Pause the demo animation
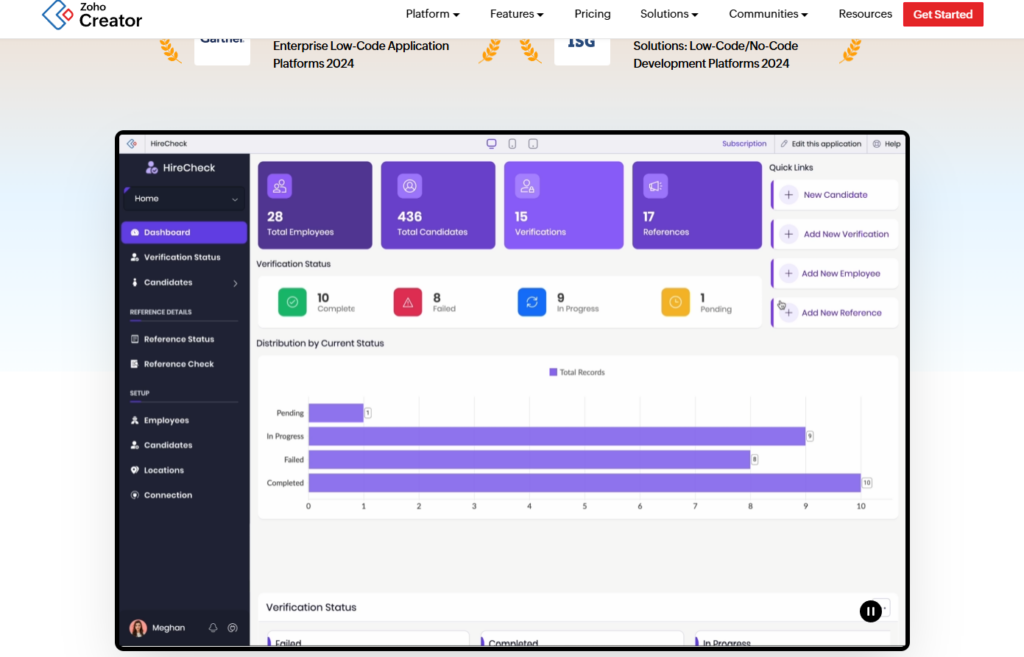This screenshot has width=1024, height=657. (871, 611)
